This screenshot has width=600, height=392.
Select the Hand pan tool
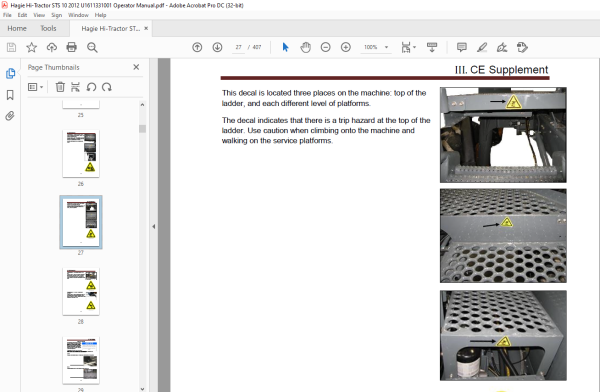[x=305, y=47]
